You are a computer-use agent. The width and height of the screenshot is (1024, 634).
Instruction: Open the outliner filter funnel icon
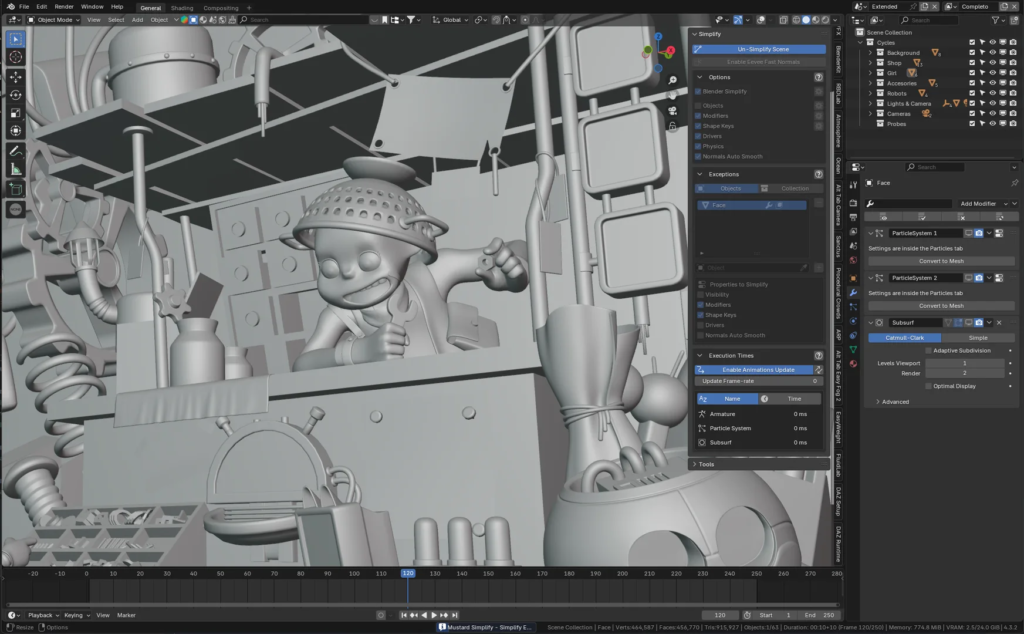click(x=995, y=20)
